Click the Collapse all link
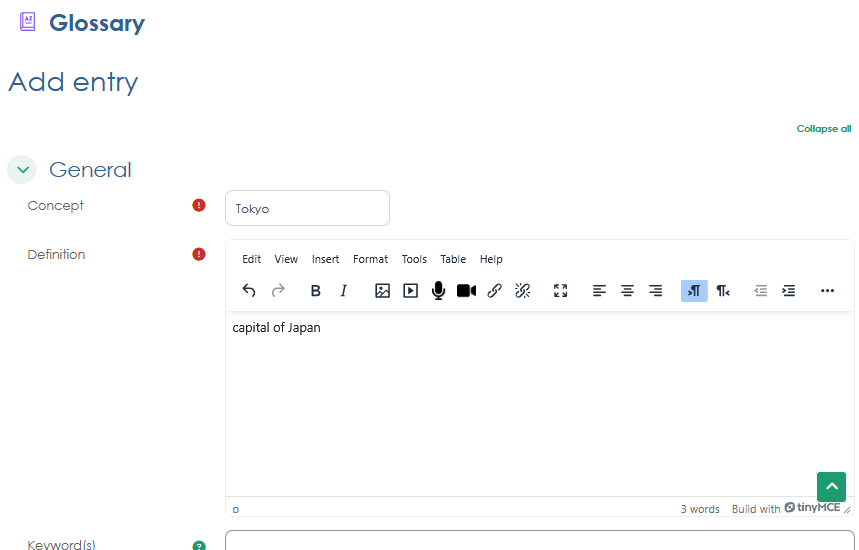Viewport: 859px width, 550px height. click(823, 129)
